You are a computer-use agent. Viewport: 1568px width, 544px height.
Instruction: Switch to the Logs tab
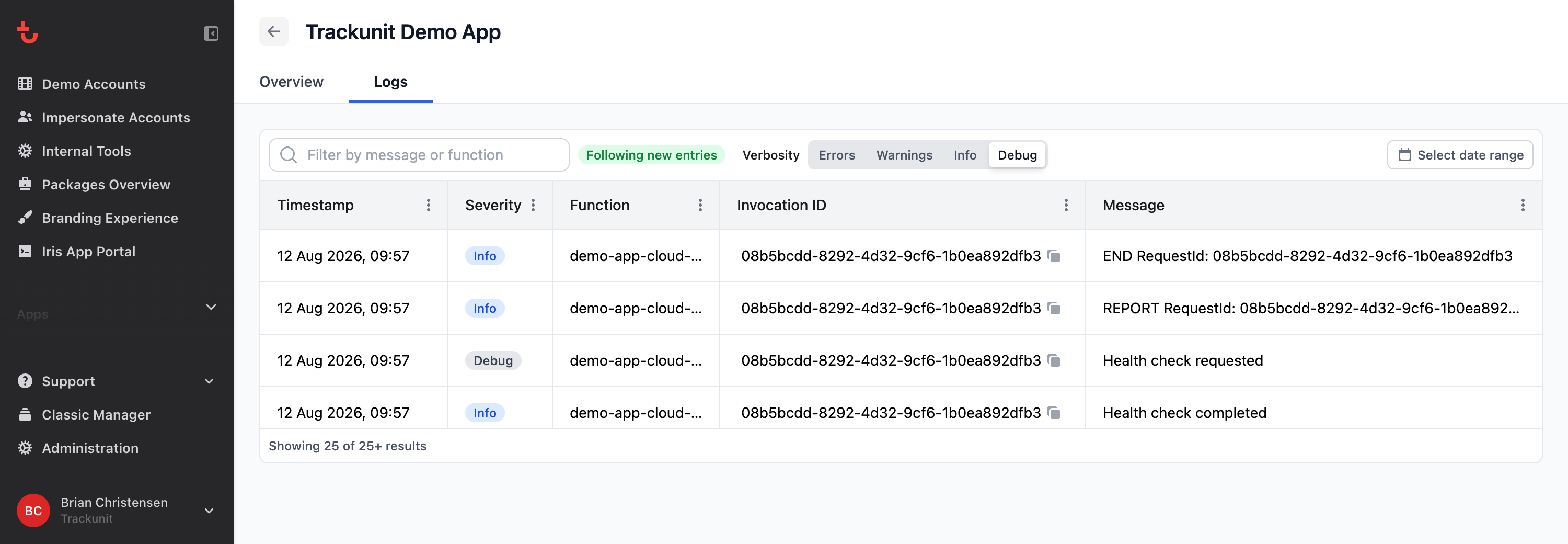391,82
